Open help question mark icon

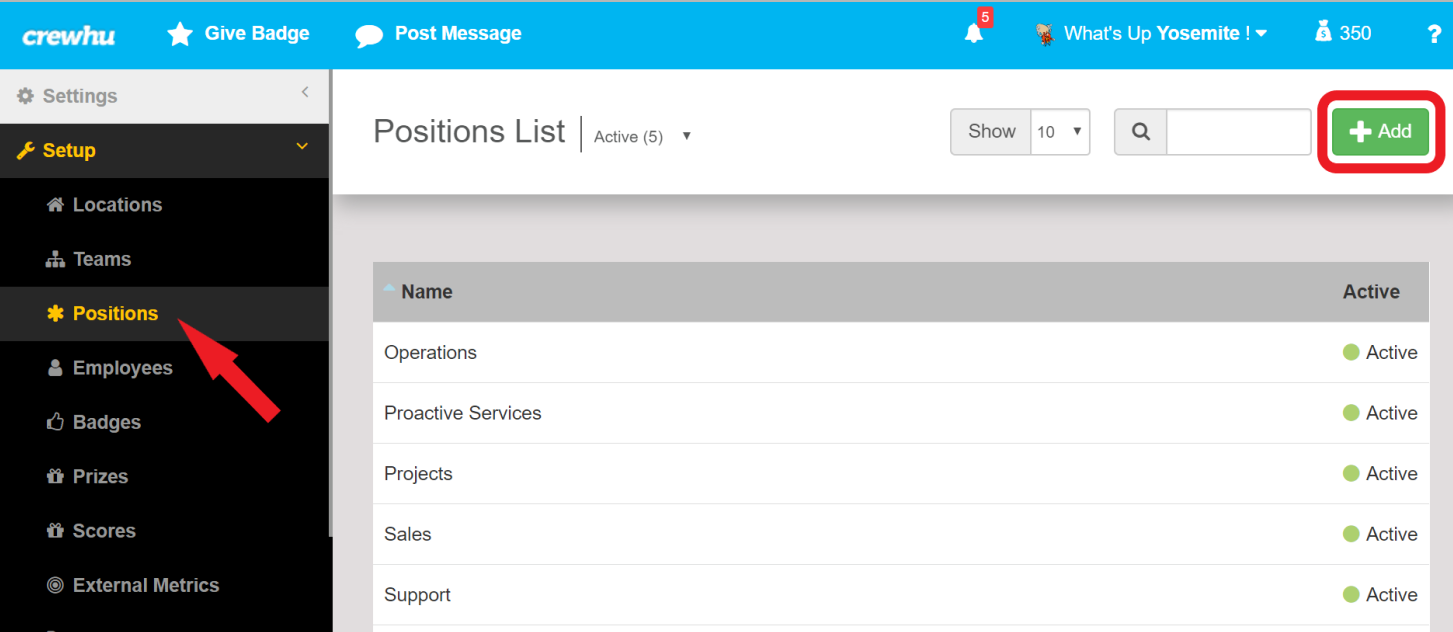click(x=1434, y=34)
